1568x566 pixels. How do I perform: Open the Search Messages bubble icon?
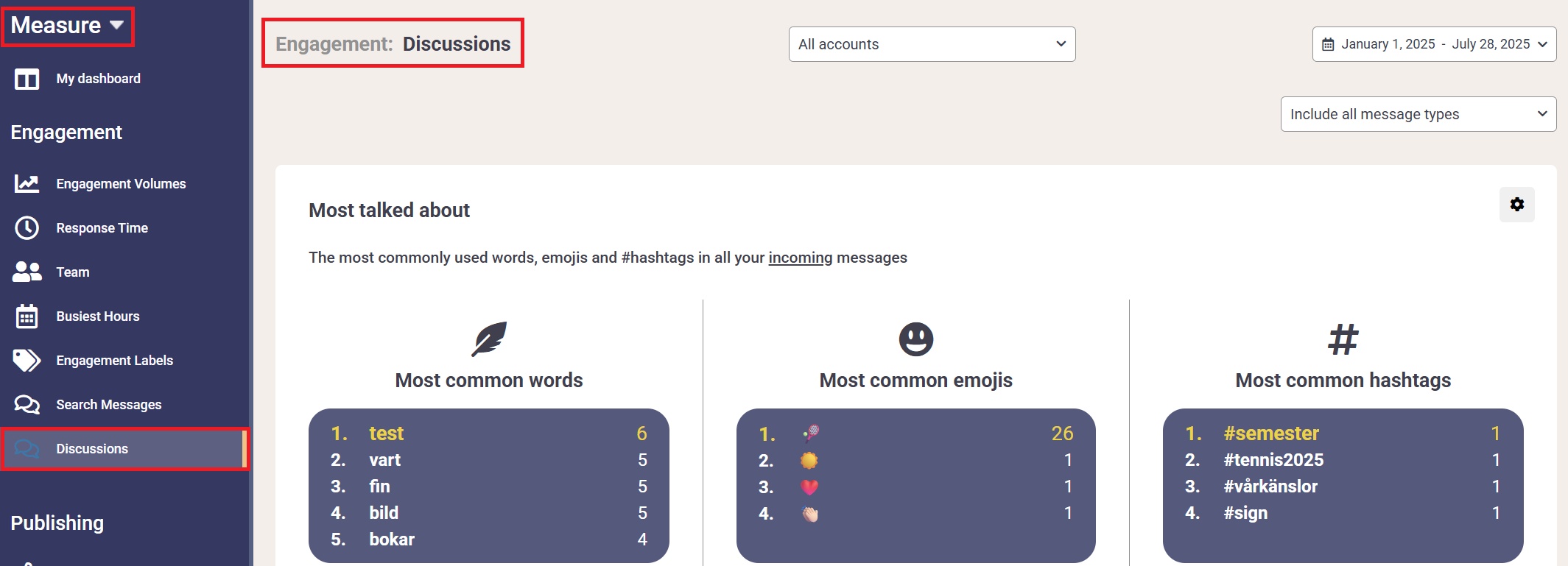click(x=27, y=405)
